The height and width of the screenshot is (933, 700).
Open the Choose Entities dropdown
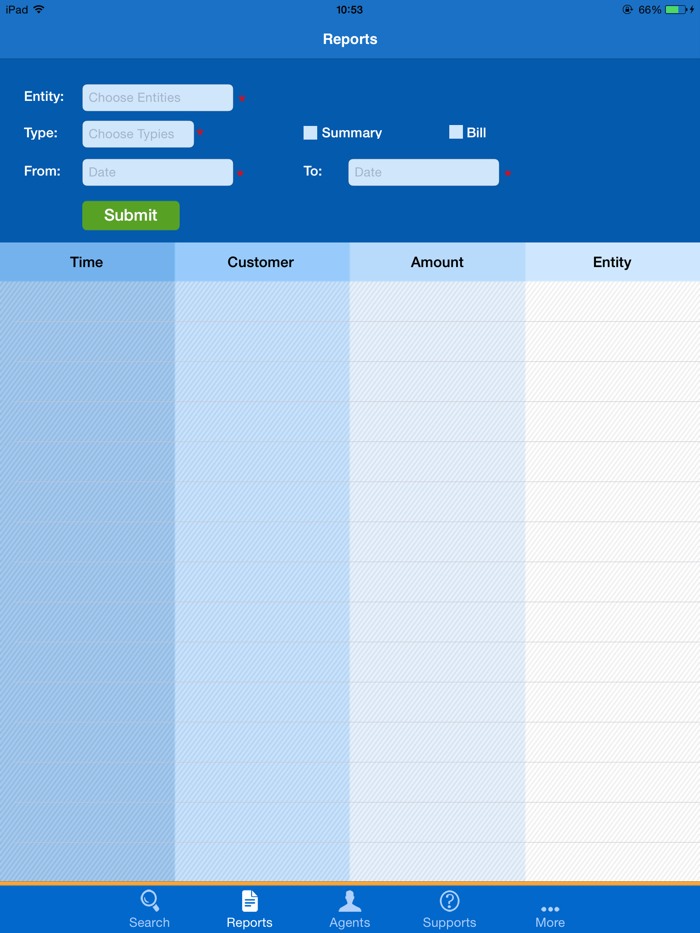coord(158,98)
